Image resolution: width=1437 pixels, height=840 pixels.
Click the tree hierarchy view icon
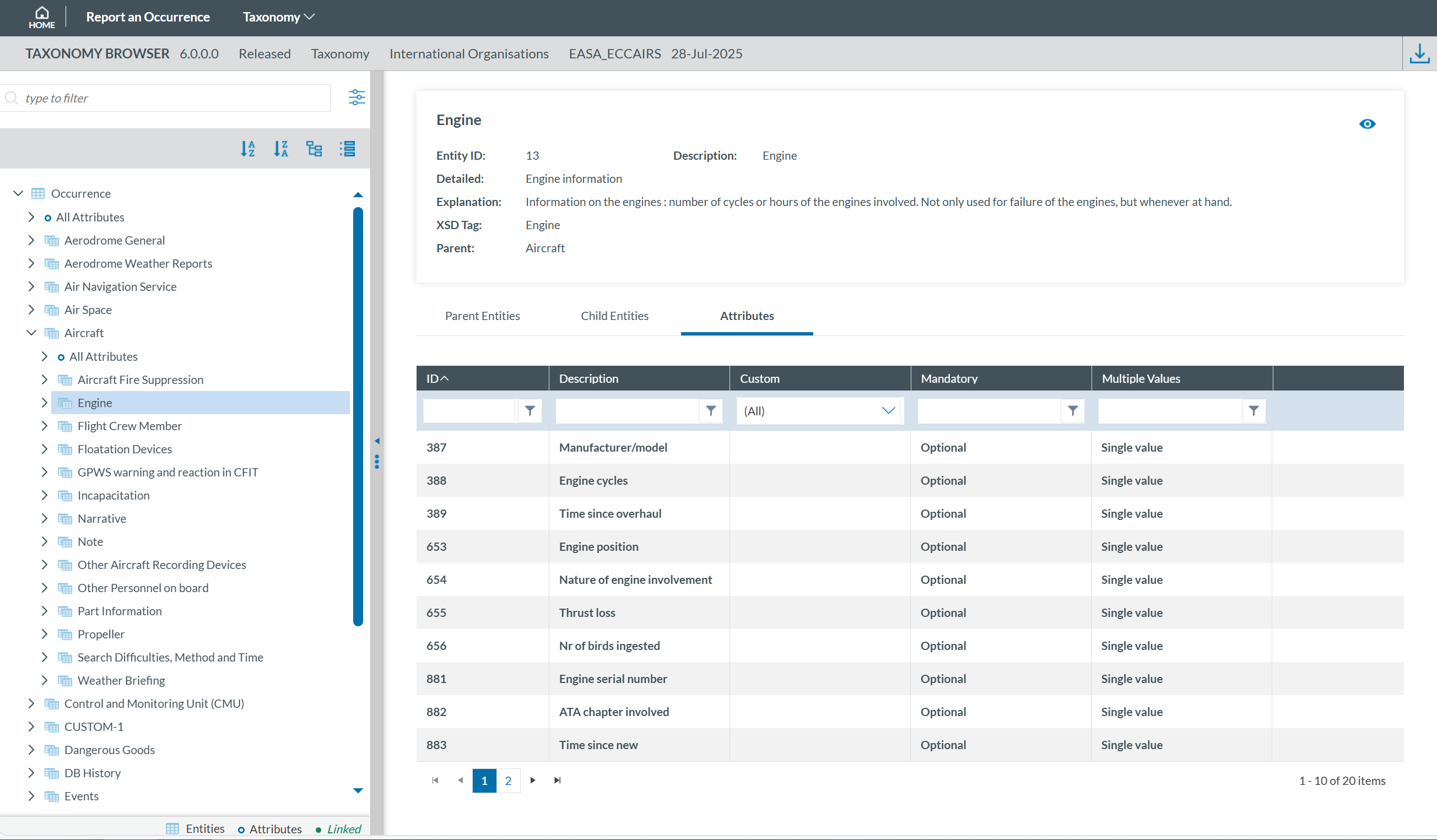(x=314, y=149)
